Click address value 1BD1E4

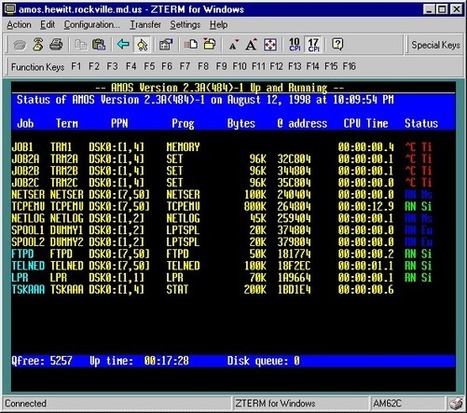(x=294, y=289)
